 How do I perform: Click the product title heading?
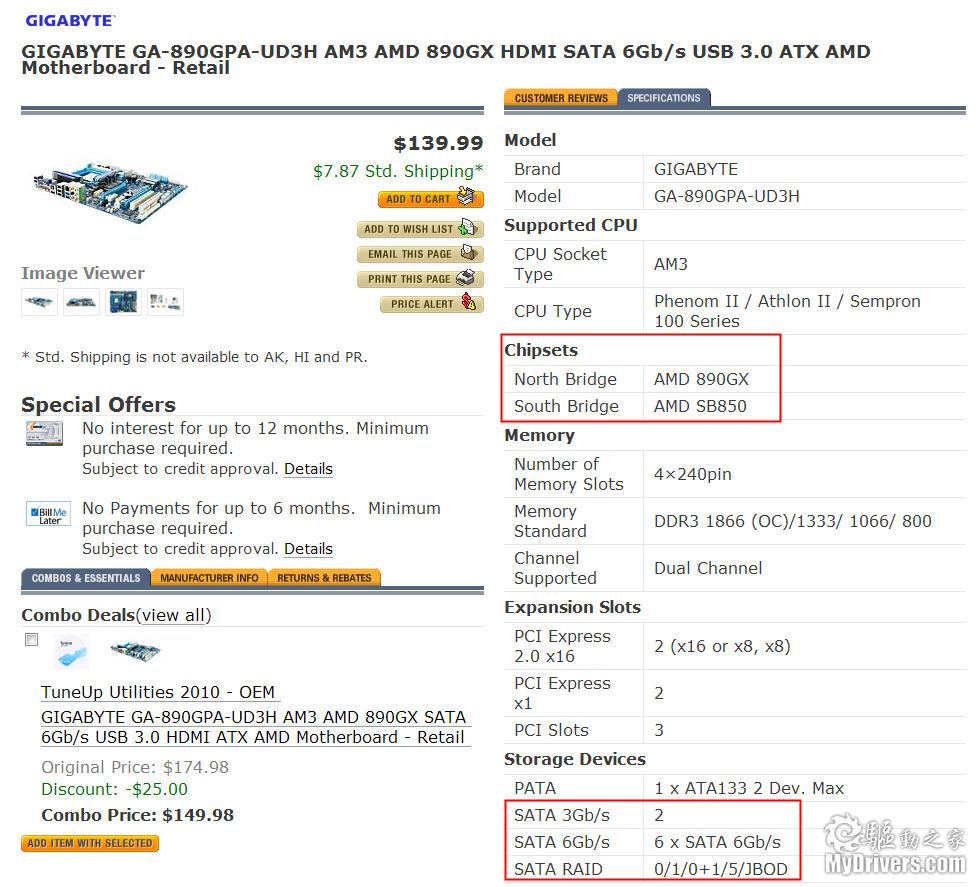point(446,59)
